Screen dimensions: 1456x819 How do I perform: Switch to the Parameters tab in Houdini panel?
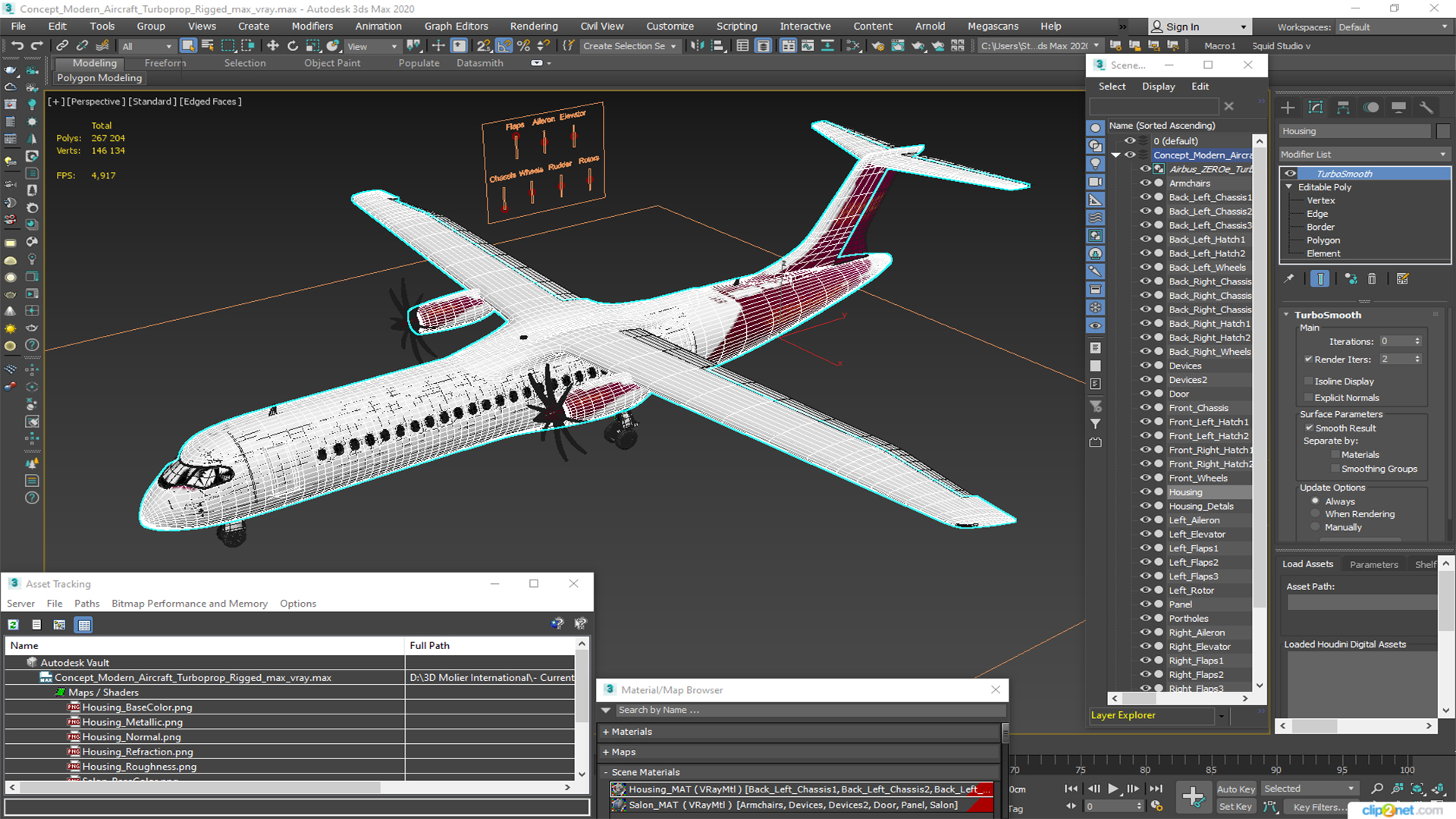click(x=1373, y=564)
